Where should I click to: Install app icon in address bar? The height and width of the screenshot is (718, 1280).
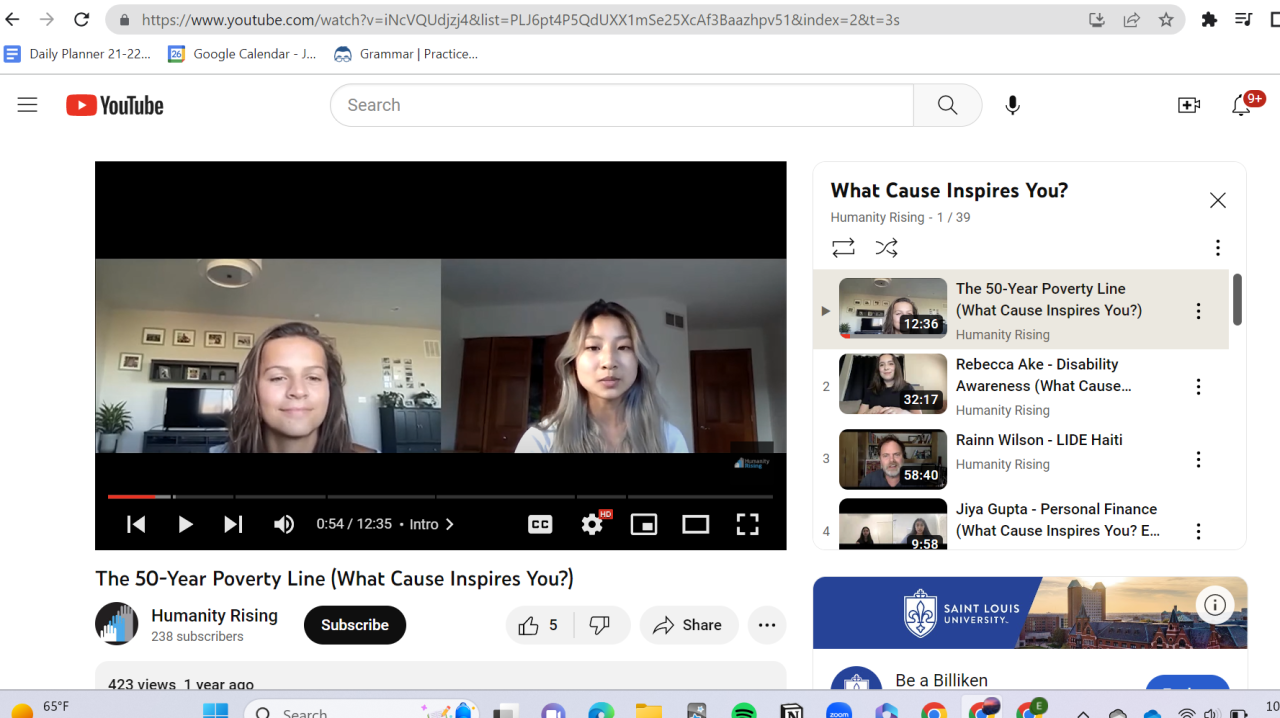point(1096,20)
